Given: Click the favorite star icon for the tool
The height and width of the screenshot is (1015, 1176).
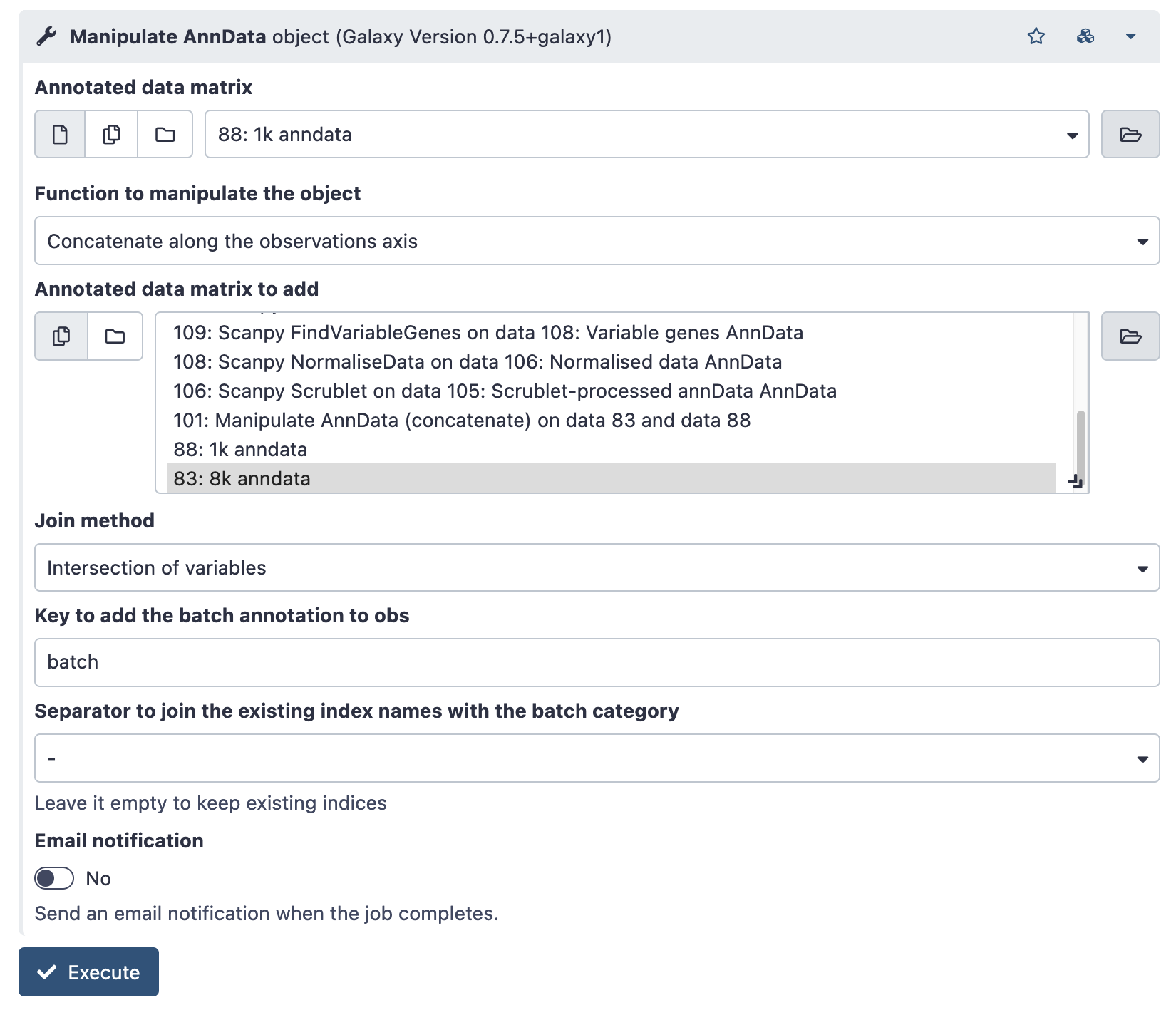Looking at the screenshot, I should pyautogui.click(x=1036, y=36).
